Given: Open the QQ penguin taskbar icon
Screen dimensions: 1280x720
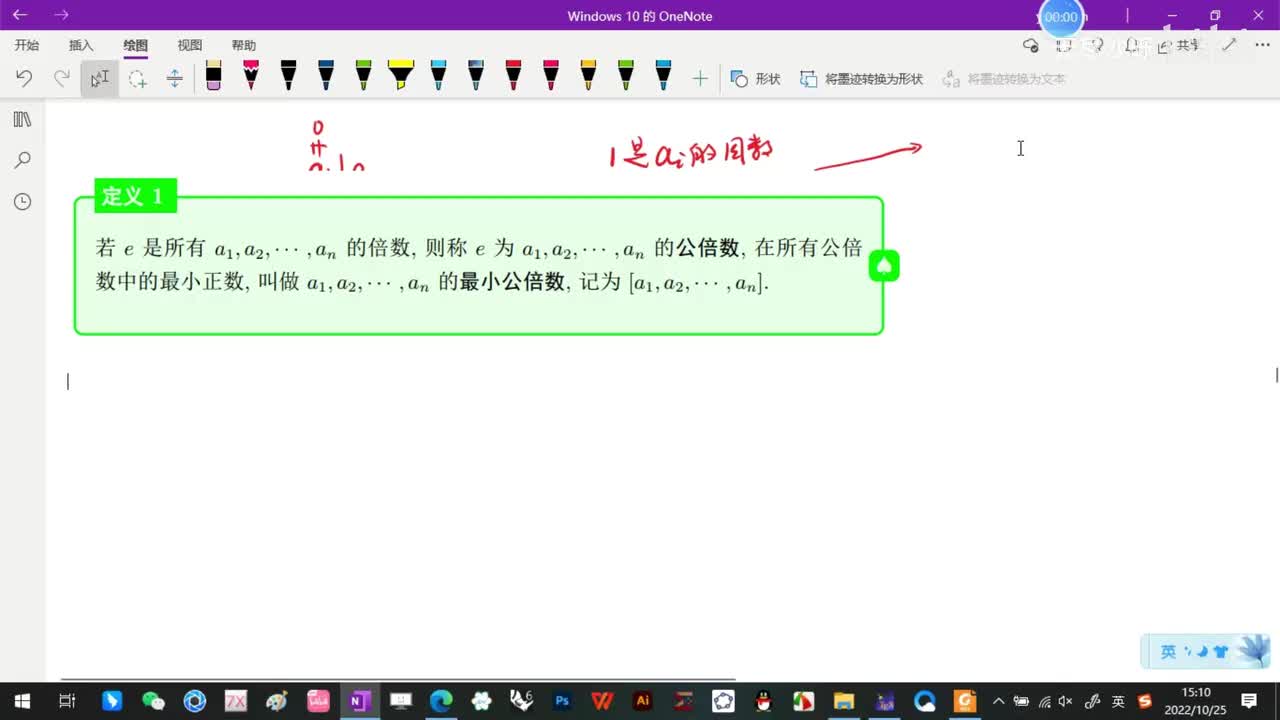Looking at the screenshot, I should pyautogui.click(x=762, y=701).
